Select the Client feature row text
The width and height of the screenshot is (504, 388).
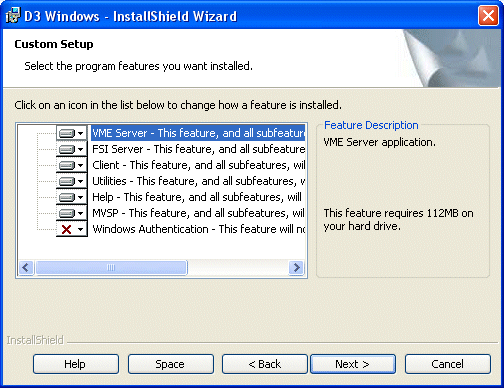click(198, 165)
